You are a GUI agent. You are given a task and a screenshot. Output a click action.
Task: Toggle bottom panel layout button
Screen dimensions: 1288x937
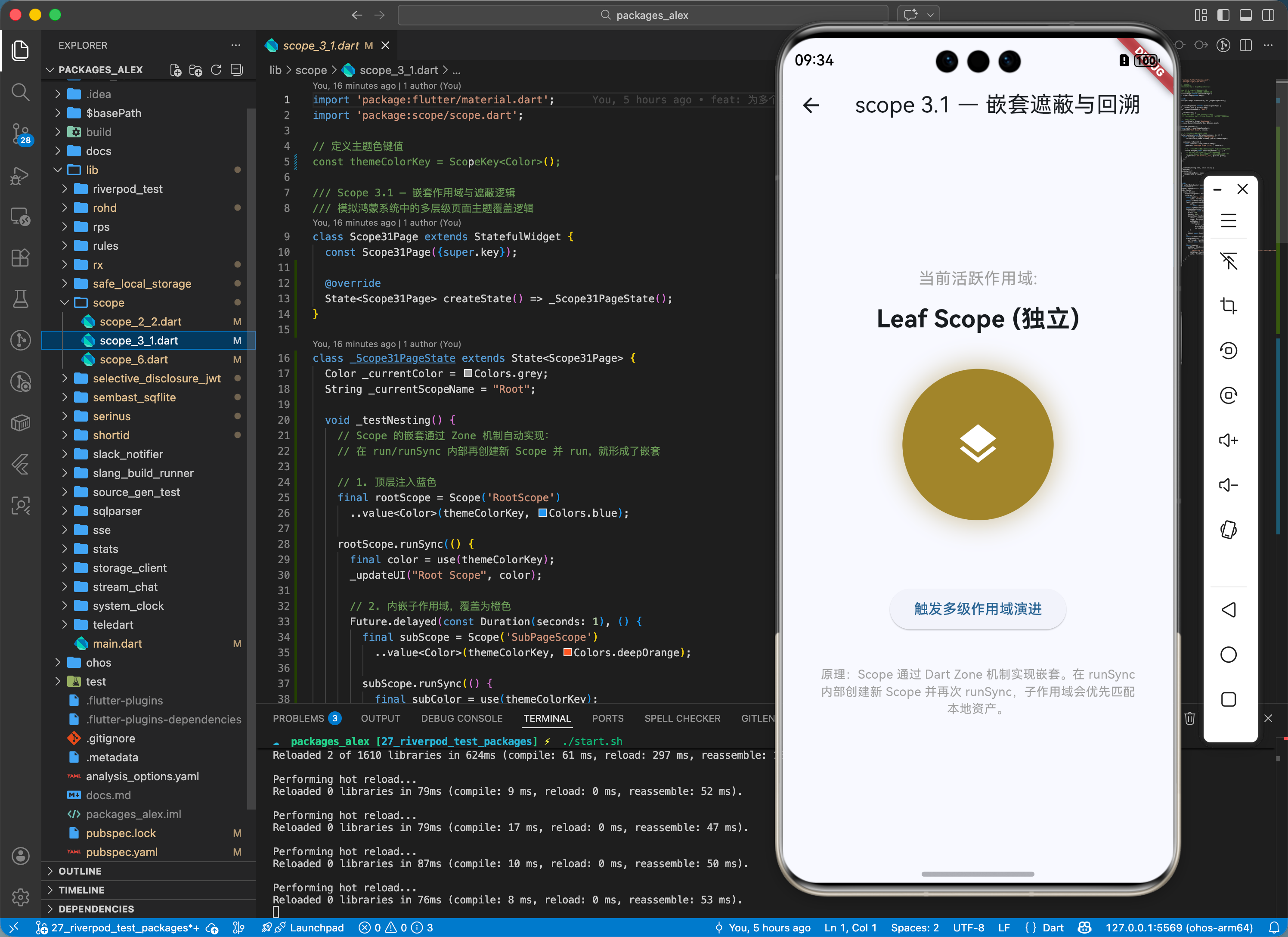click(1245, 16)
